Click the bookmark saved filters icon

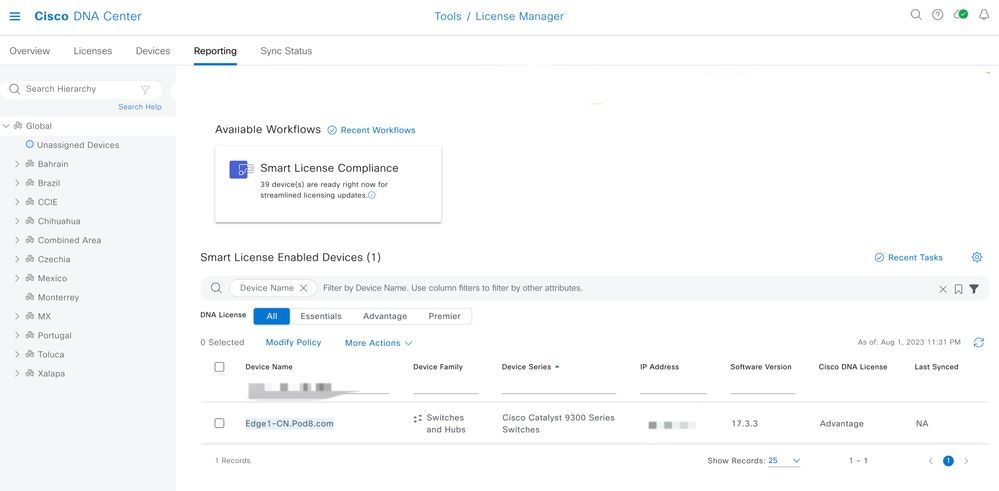tap(958, 289)
